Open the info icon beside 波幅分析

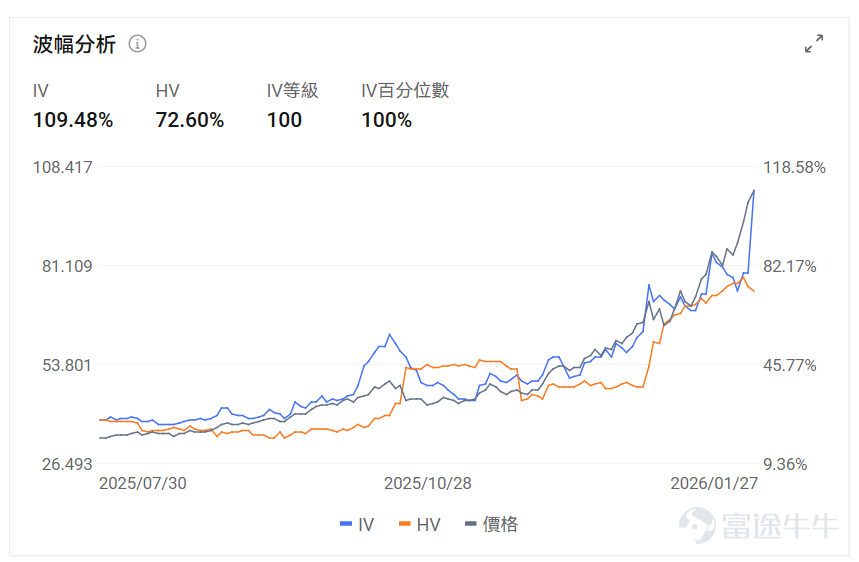138,43
